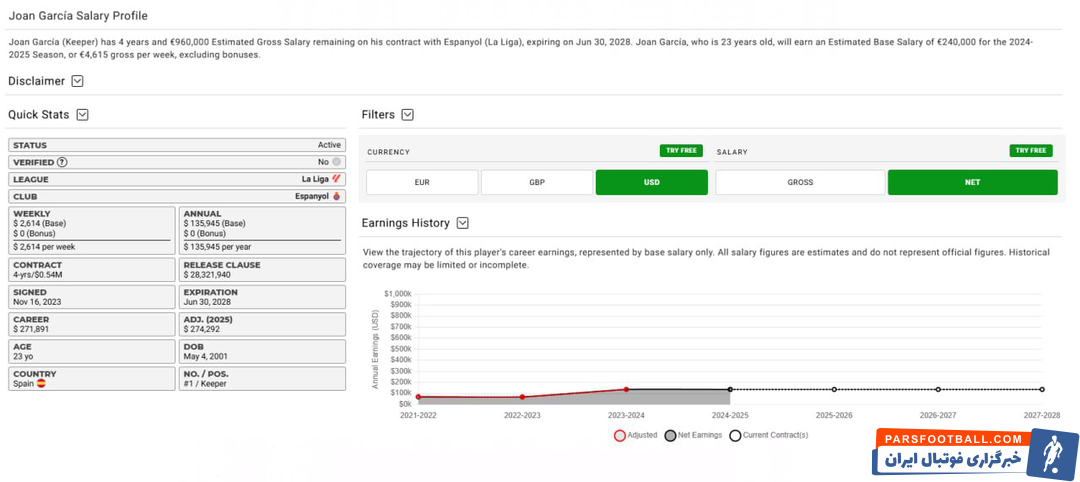The image size is (1080, 482).
Task: Toggle the Earnings History section chevron
Action: click(x=462, y=223)
